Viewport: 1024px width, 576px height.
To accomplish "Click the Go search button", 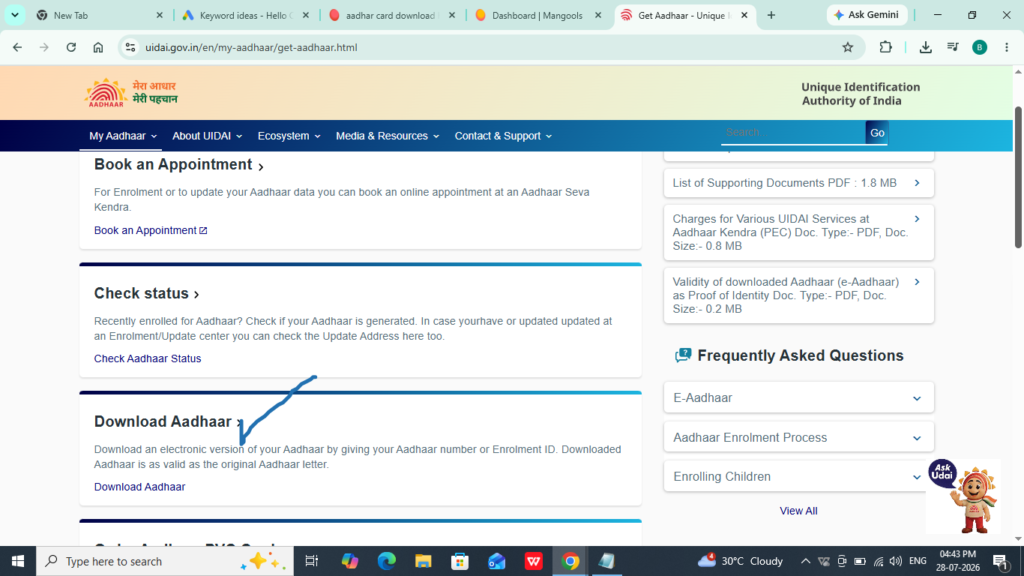I will coord(877,133).
